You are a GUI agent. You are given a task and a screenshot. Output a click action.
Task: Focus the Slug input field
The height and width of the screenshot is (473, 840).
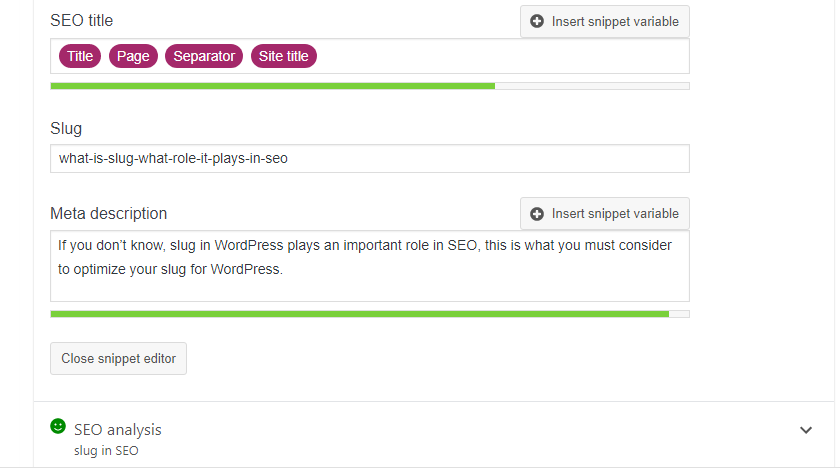tap(370, 159)
